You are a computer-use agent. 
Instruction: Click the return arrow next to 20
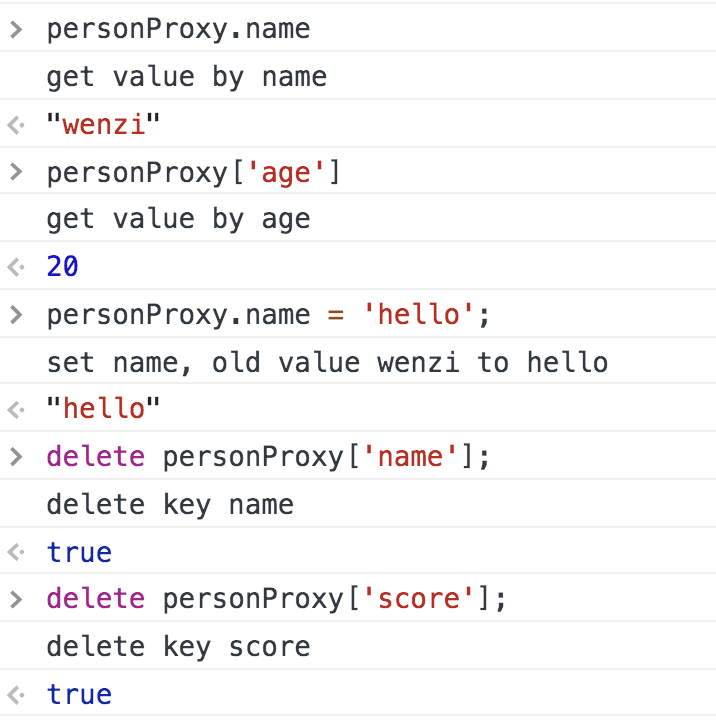point(14,267)
